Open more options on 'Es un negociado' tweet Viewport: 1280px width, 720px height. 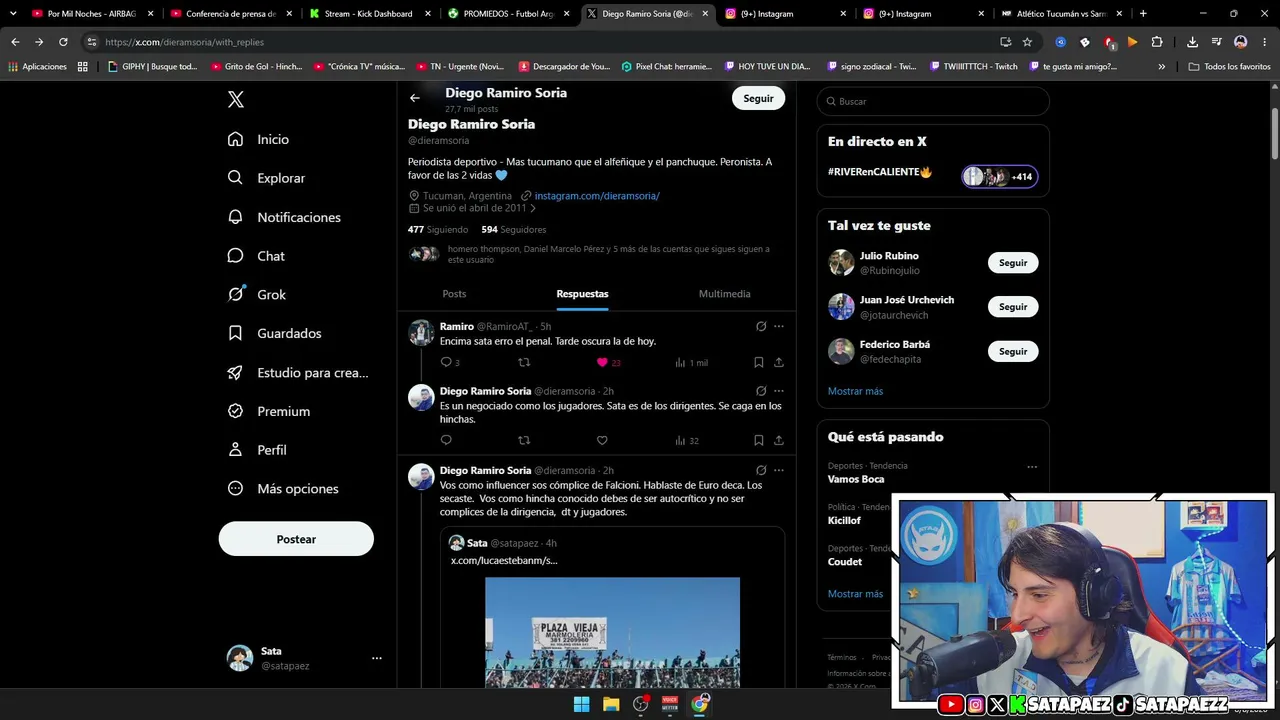pyautogui.click(x=779, y=391)
